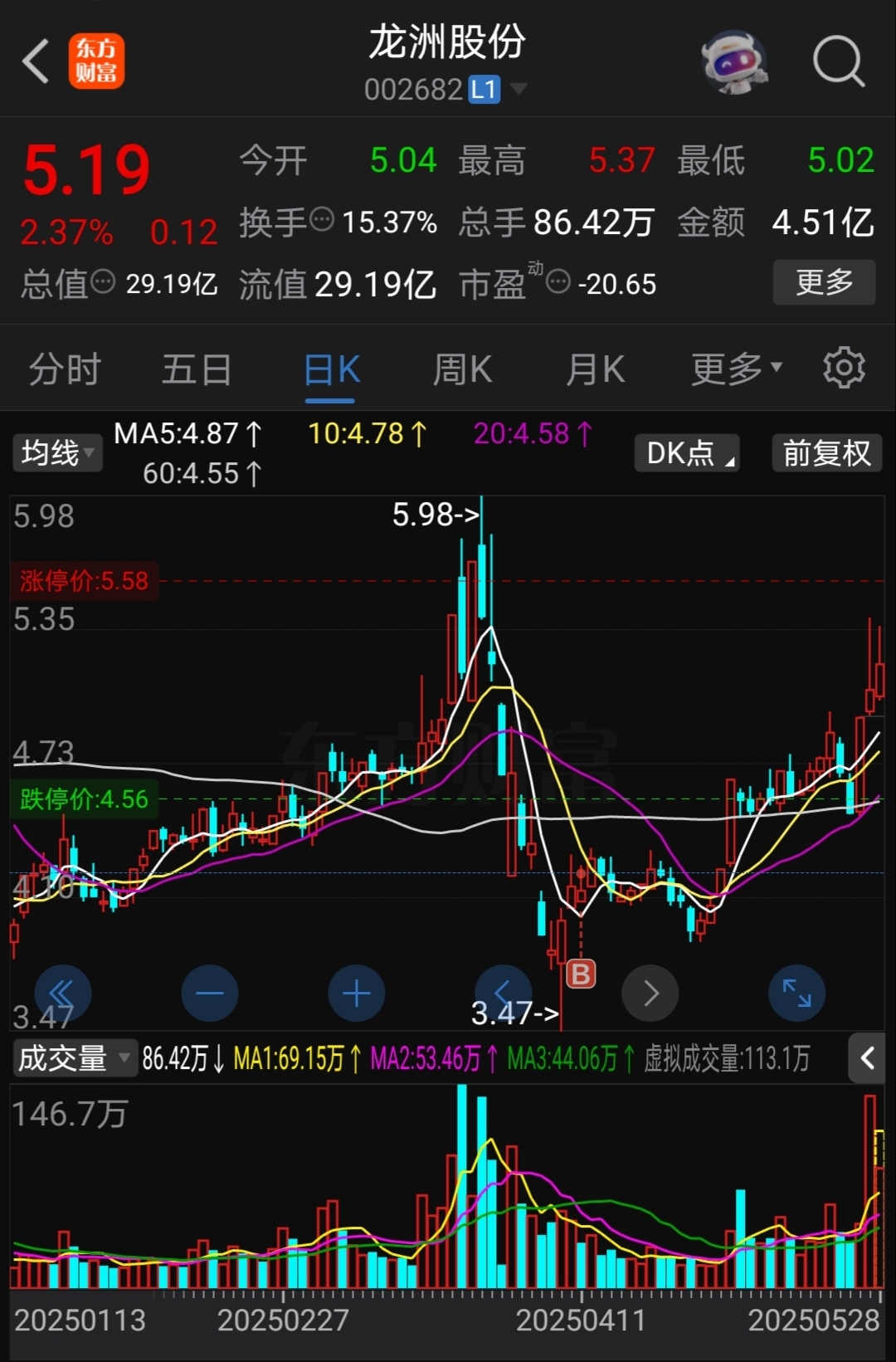The height and width of the screenshot is (1362, 896).
Task: Tap the red B buy marker
Action: [x=581, y=974]
